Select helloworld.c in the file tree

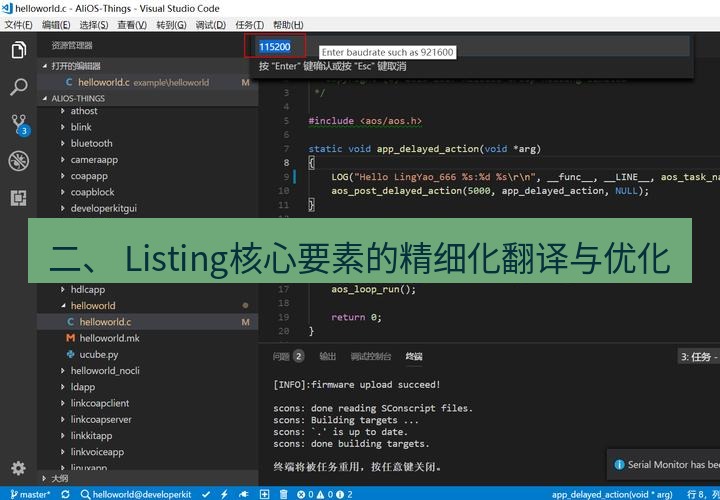pyautogui.click(x=147, y=322)
